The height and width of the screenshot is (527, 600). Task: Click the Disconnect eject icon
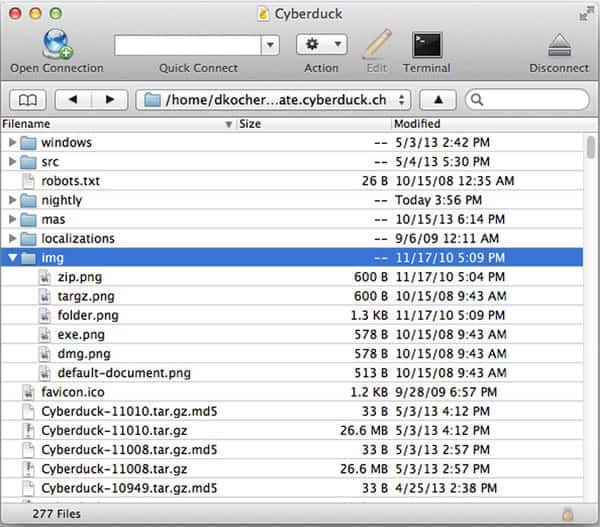559,45
